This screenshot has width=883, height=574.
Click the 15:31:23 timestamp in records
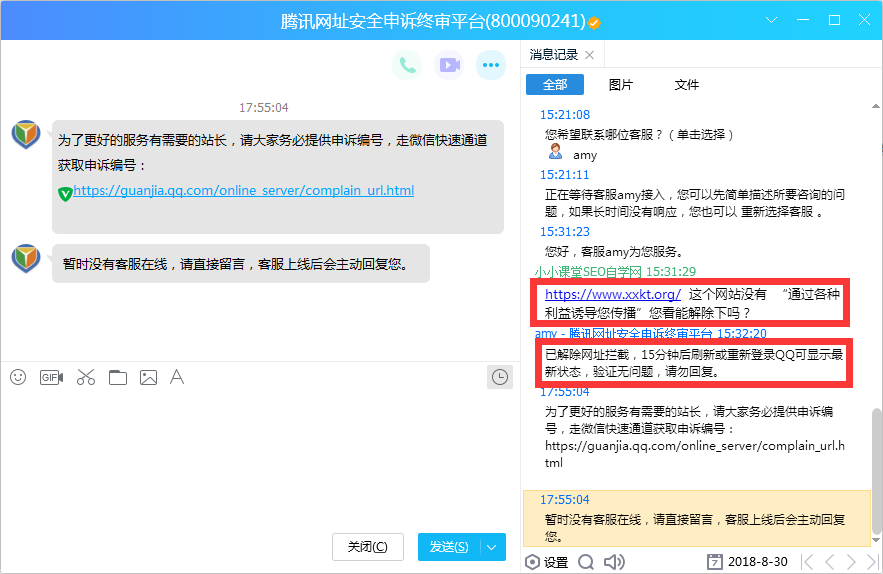(x=565, y=232)
